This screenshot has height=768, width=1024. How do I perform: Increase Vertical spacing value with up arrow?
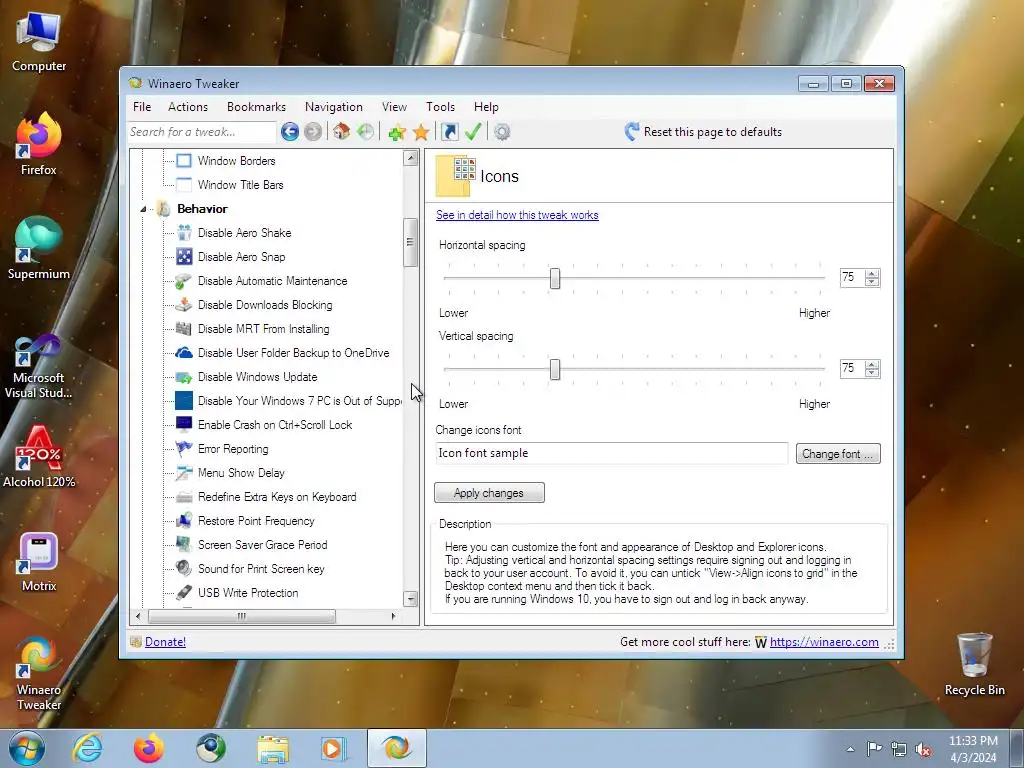[872, 364]
